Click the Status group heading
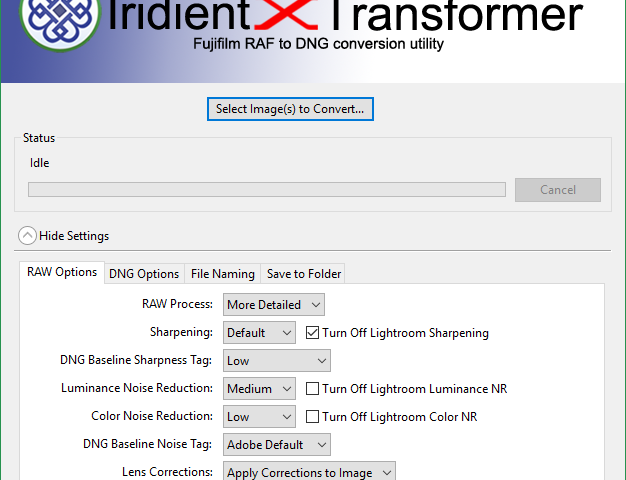The height and width of the screenshot is (480, 626). pos(39,138)
